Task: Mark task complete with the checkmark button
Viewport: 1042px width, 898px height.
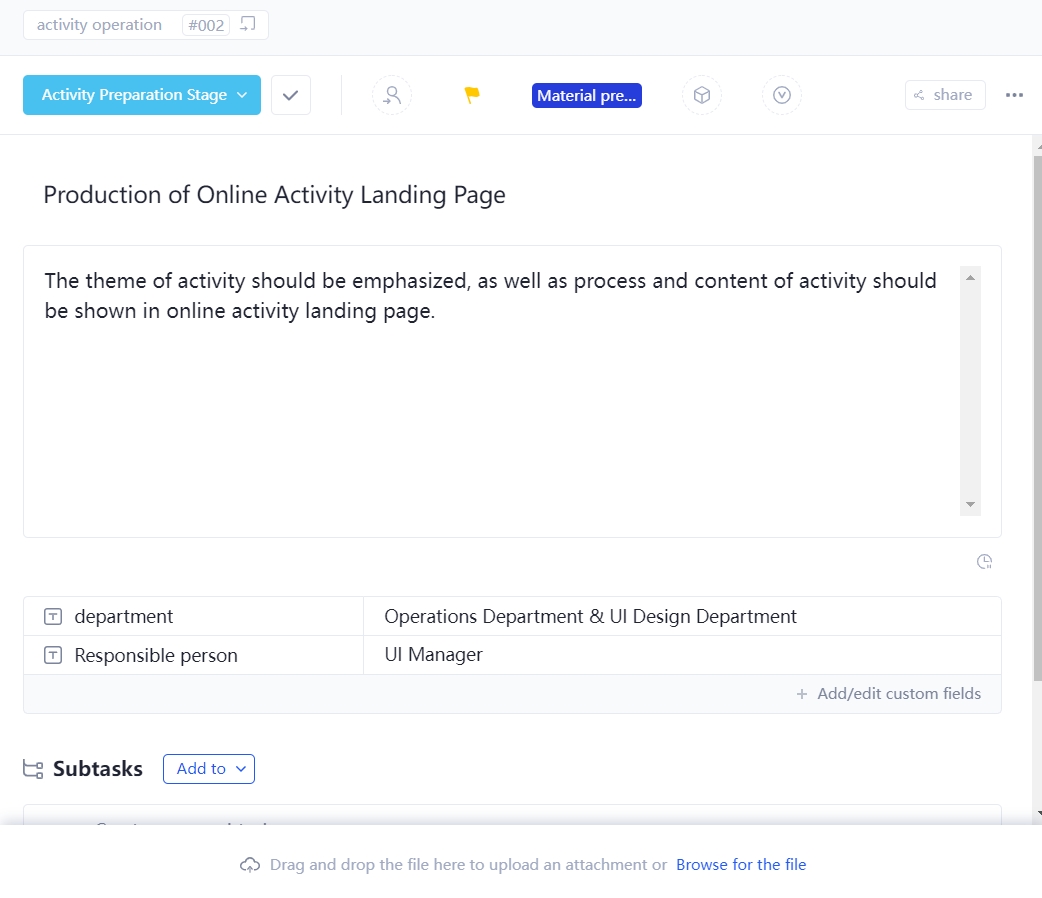Action: click(291, 95)
